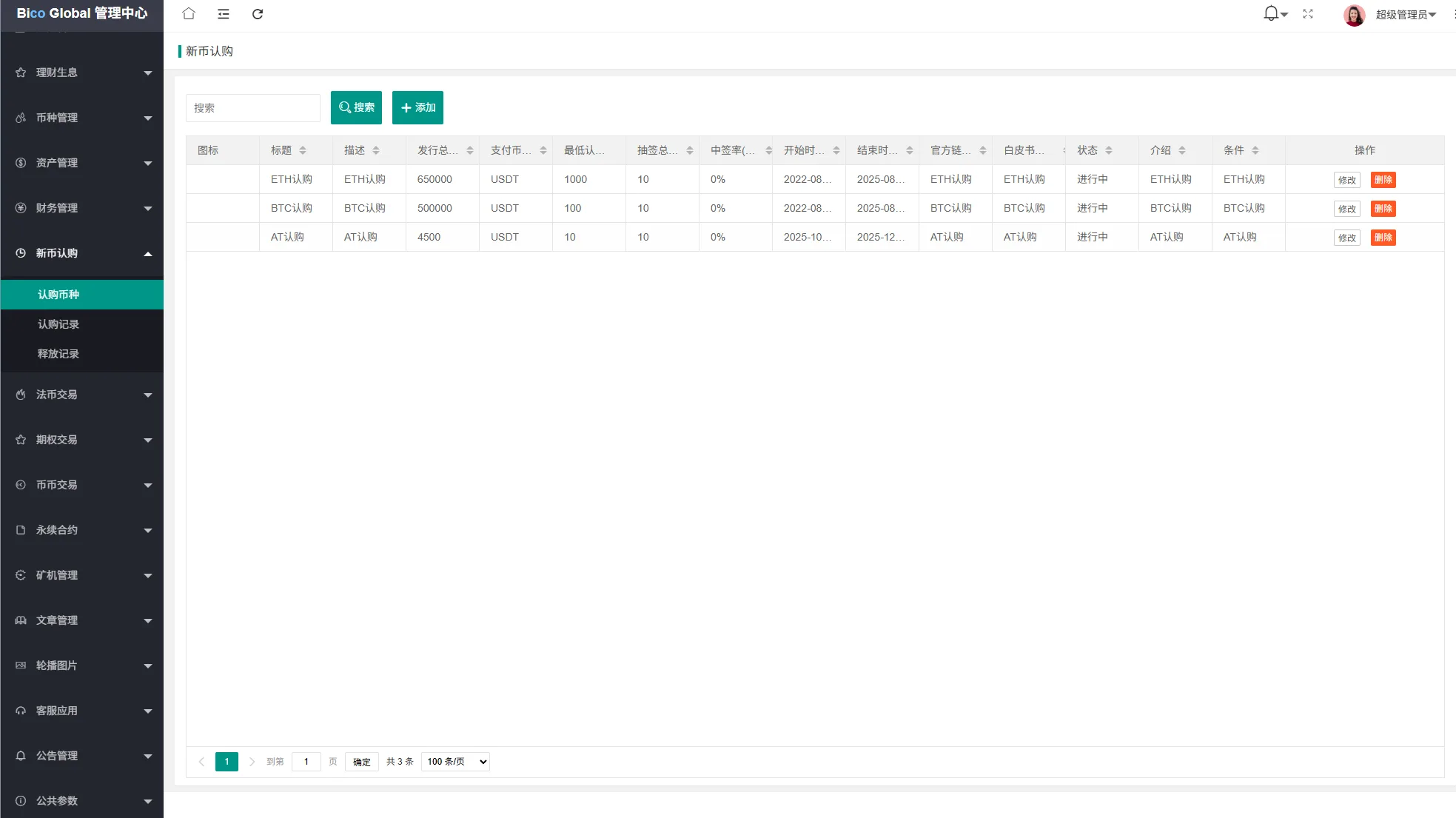1456x818 pixels.
Task: Sort by 发行总量 column sort arrows
Action: click(x=470, y=150)
